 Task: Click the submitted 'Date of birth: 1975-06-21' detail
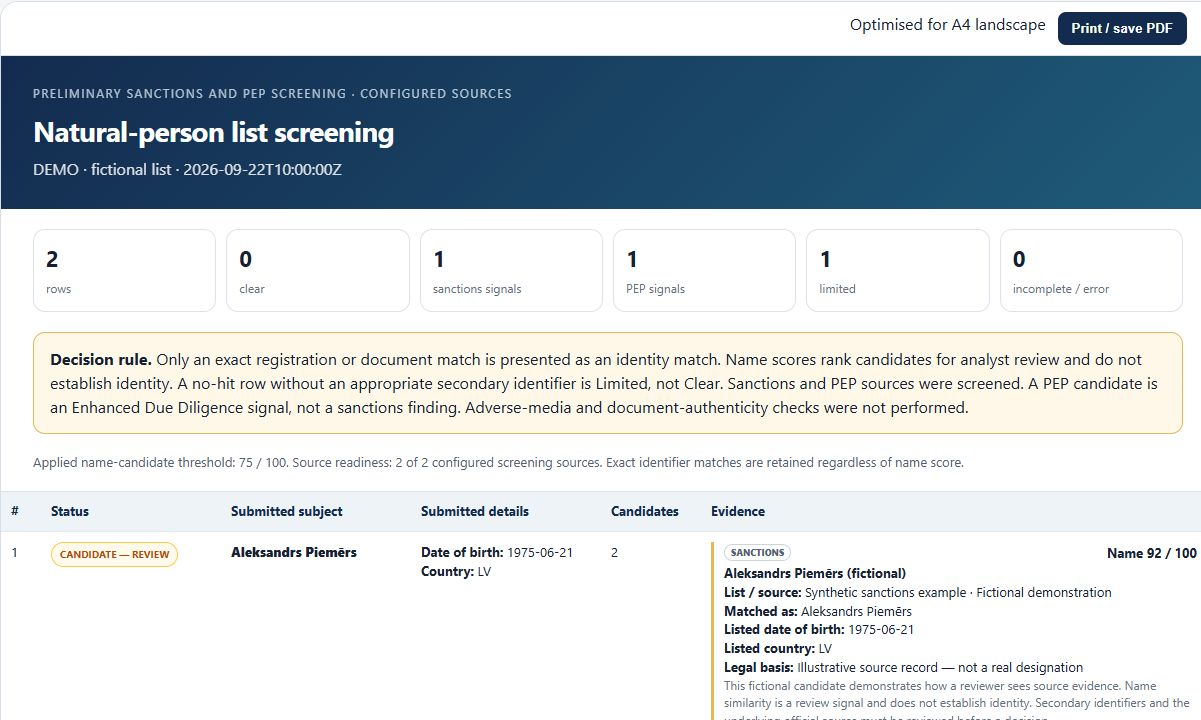[x=497, y=552]
